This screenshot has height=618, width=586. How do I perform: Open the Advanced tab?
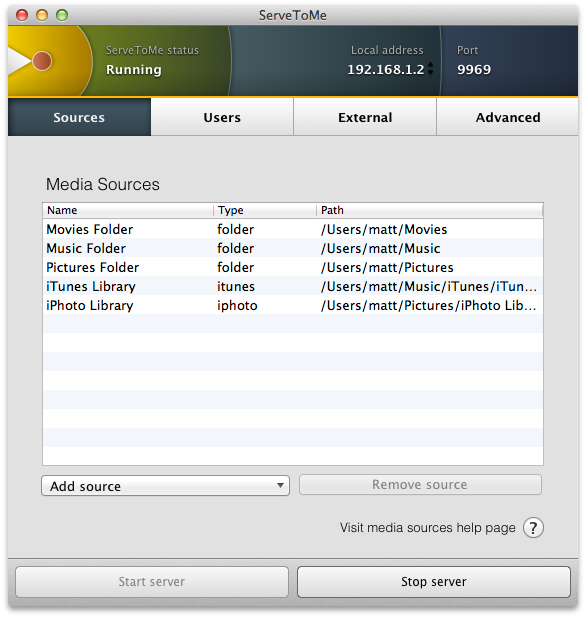point(508,117)
